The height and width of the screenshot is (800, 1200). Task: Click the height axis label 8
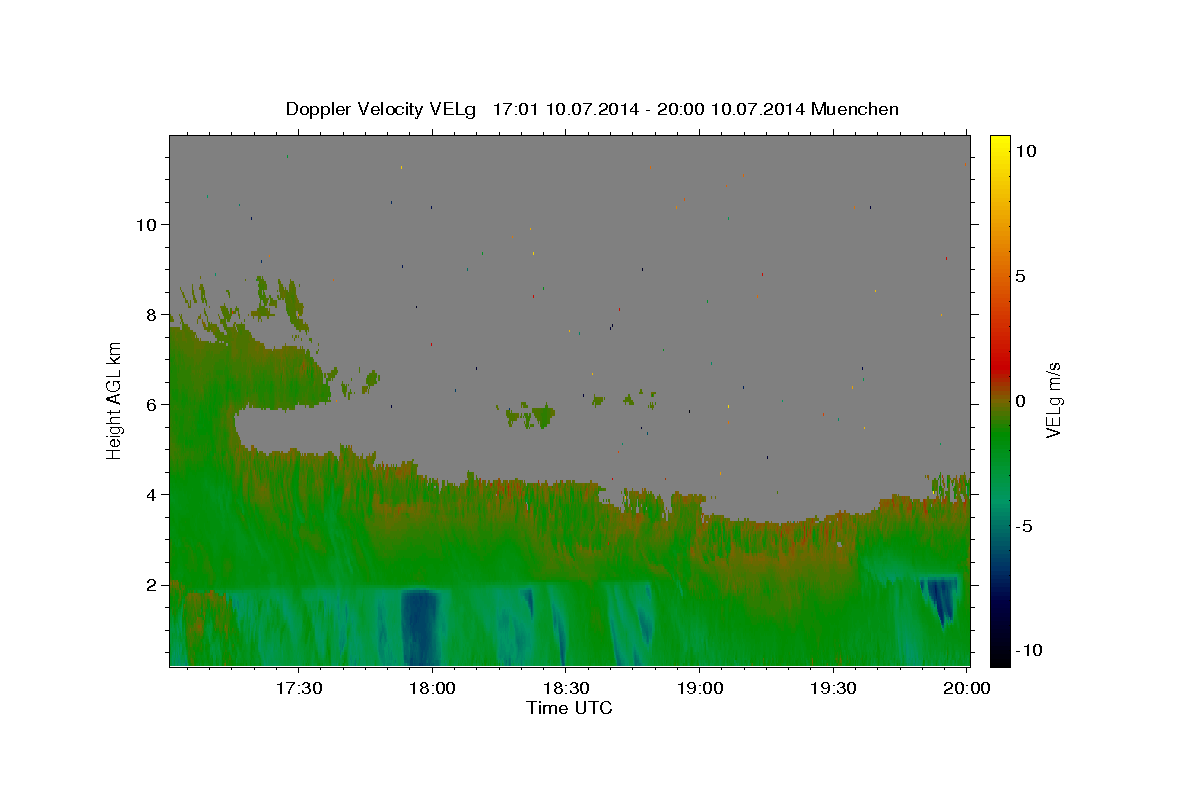coord(152,314)
